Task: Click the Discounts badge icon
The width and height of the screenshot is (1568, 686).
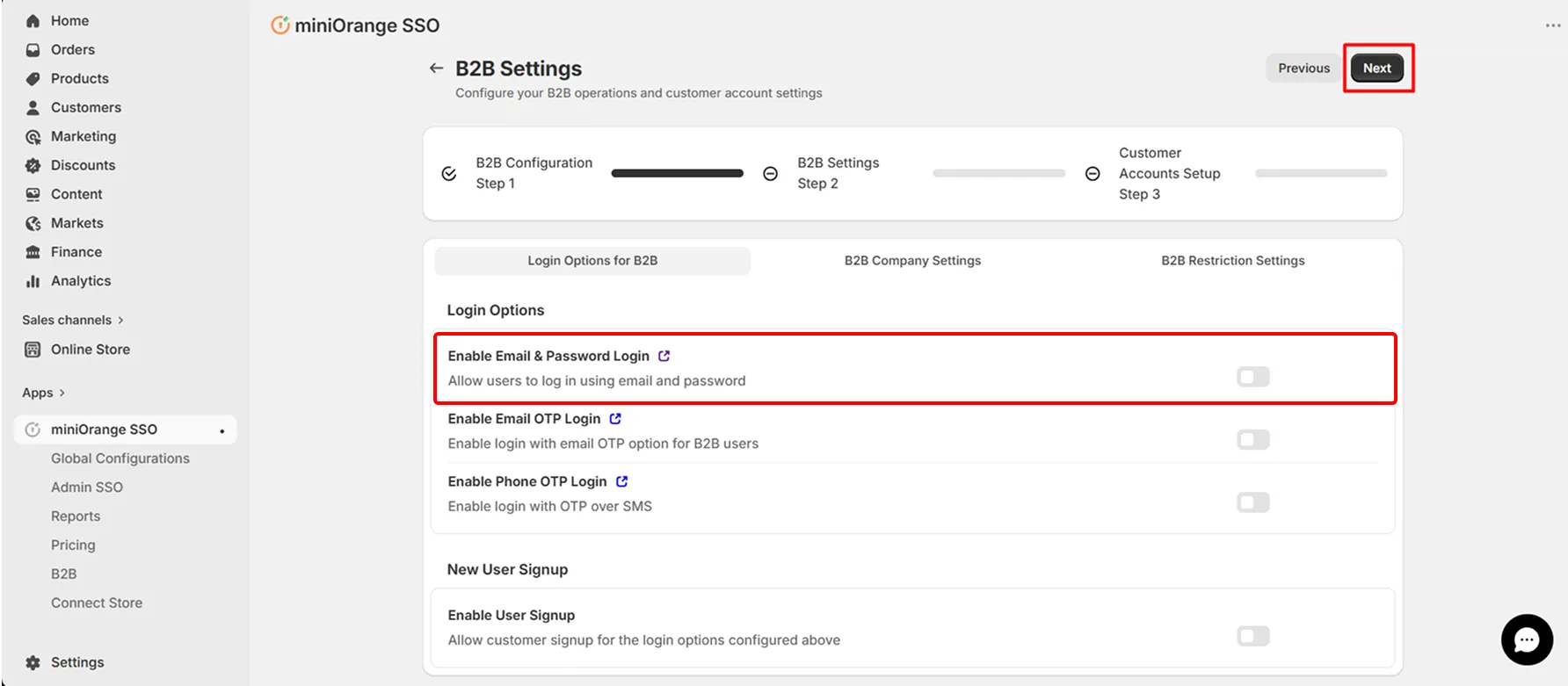Action: 33,166
